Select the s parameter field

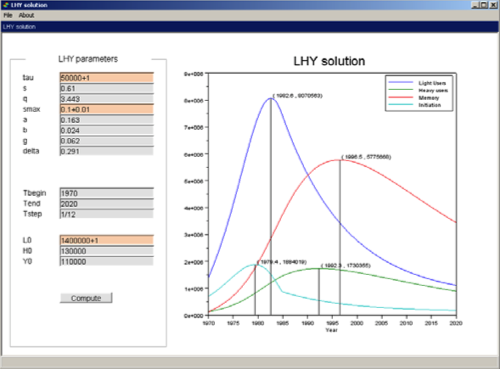tap(107, 88)
